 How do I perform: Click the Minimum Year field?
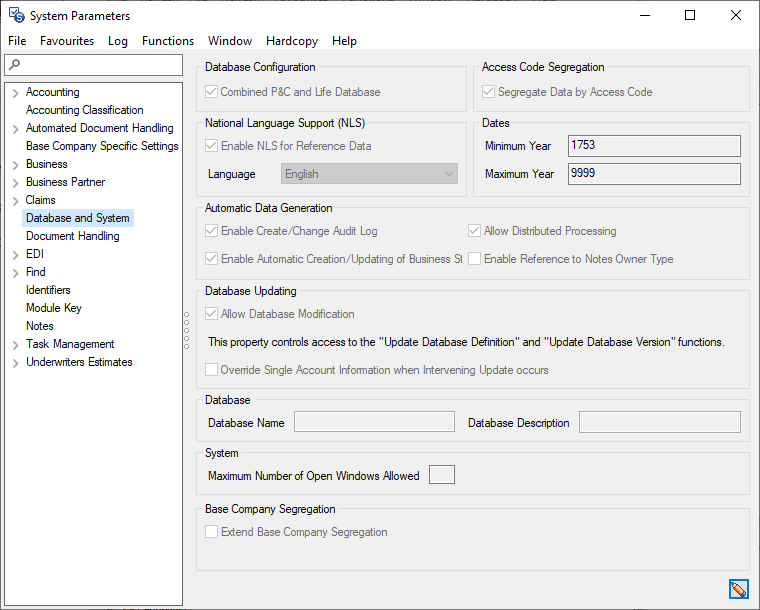[653, 146]
